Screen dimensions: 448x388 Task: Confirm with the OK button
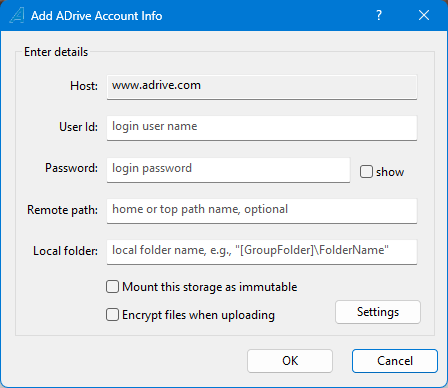point(290,361)
